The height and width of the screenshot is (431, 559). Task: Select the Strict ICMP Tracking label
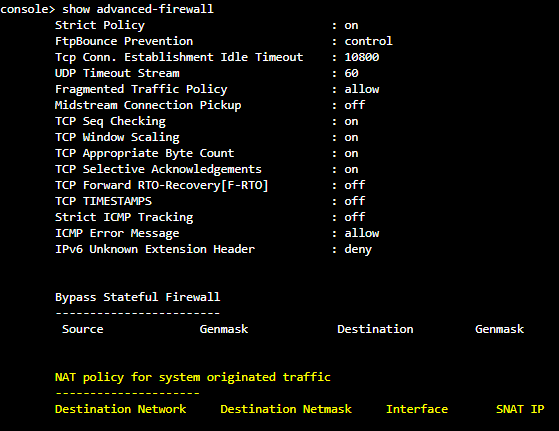point(124,217)
